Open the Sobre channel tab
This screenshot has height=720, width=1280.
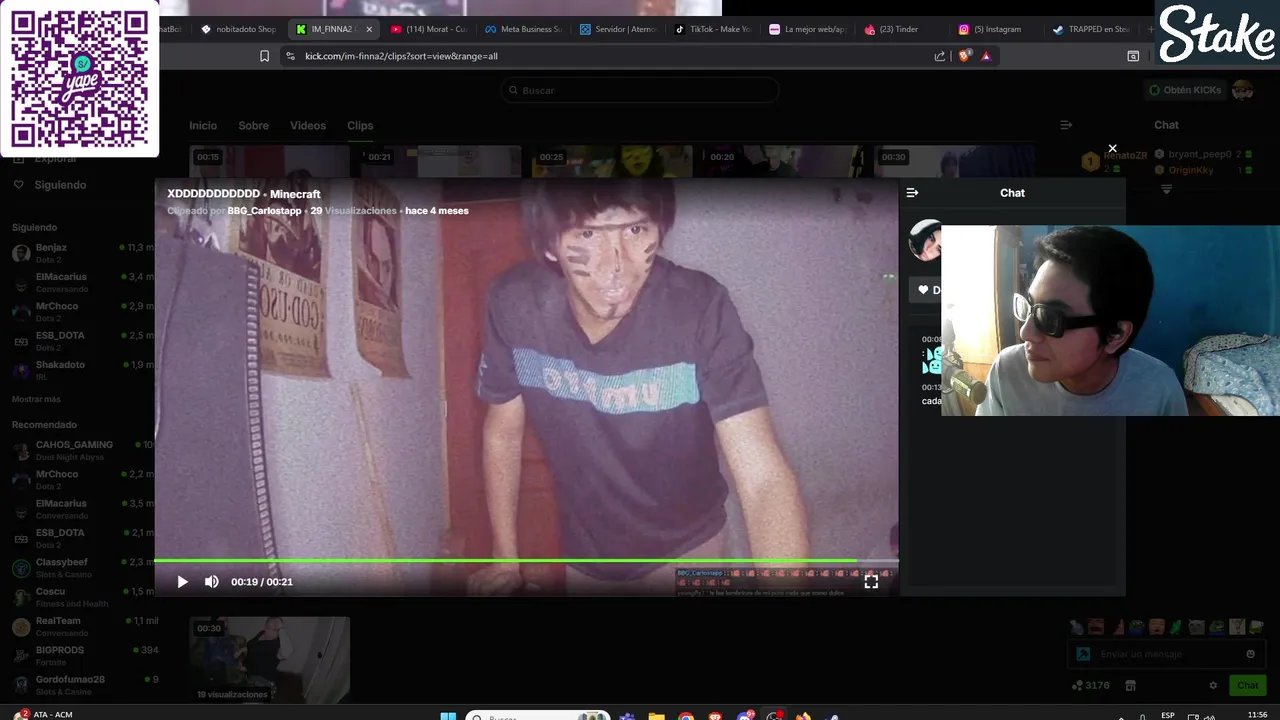[x=253, y=125]
